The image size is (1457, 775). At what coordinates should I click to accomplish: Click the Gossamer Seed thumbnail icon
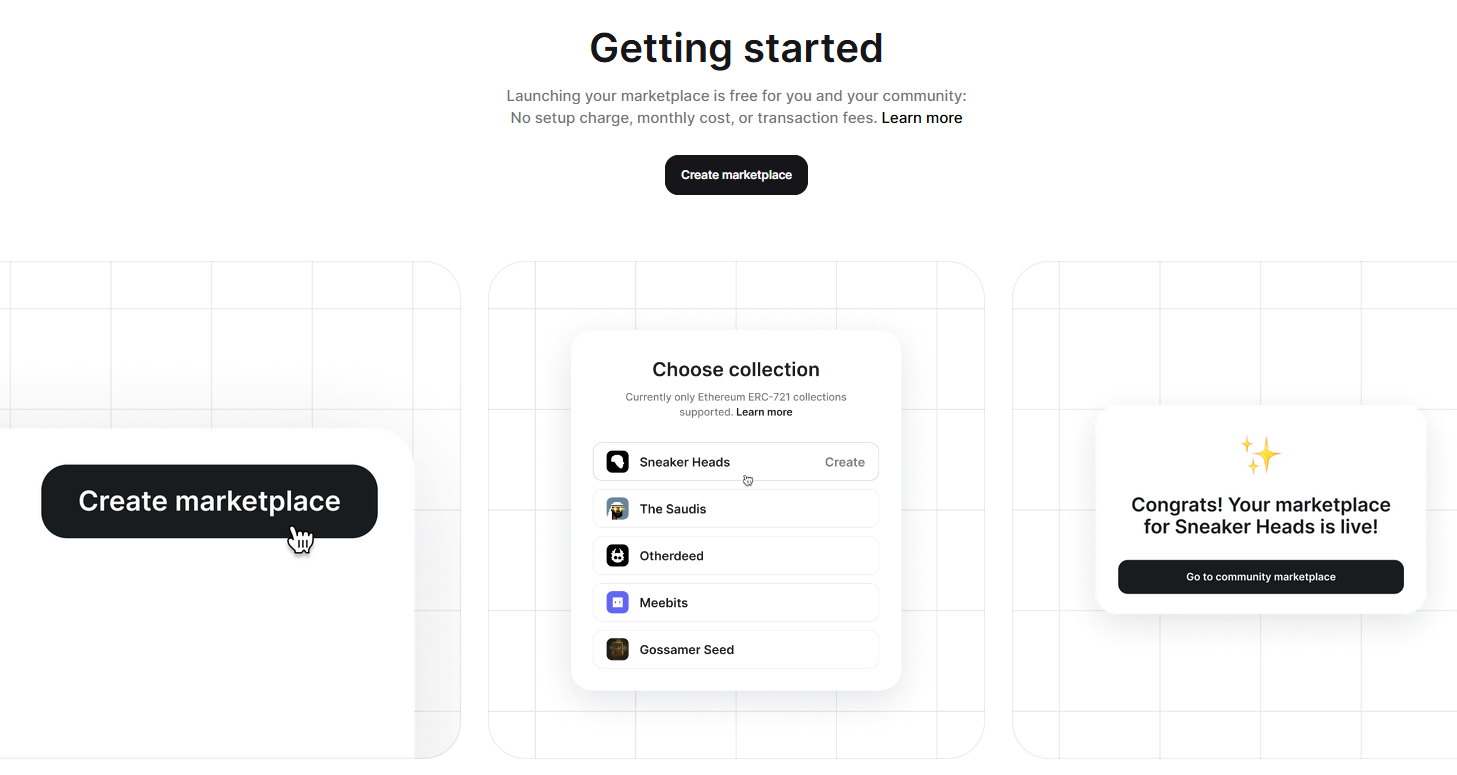618,650
